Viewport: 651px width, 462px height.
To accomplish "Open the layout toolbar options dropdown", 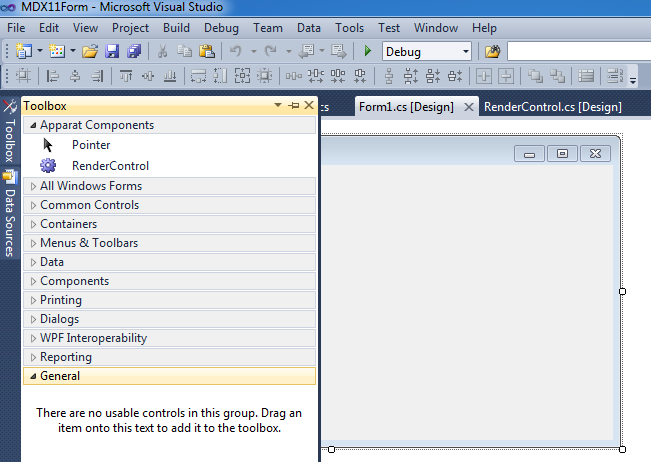I will tap(633, 80).
